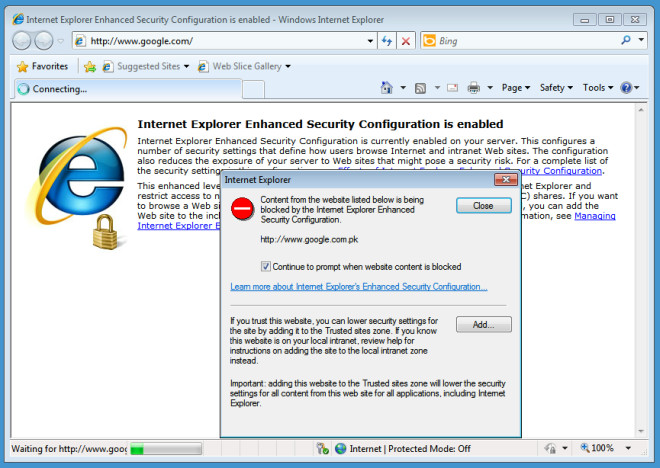The width and height of the screenshot is (660, 468).
Task: Open the zoom level dropdown arrow
Action: (628, 448)
